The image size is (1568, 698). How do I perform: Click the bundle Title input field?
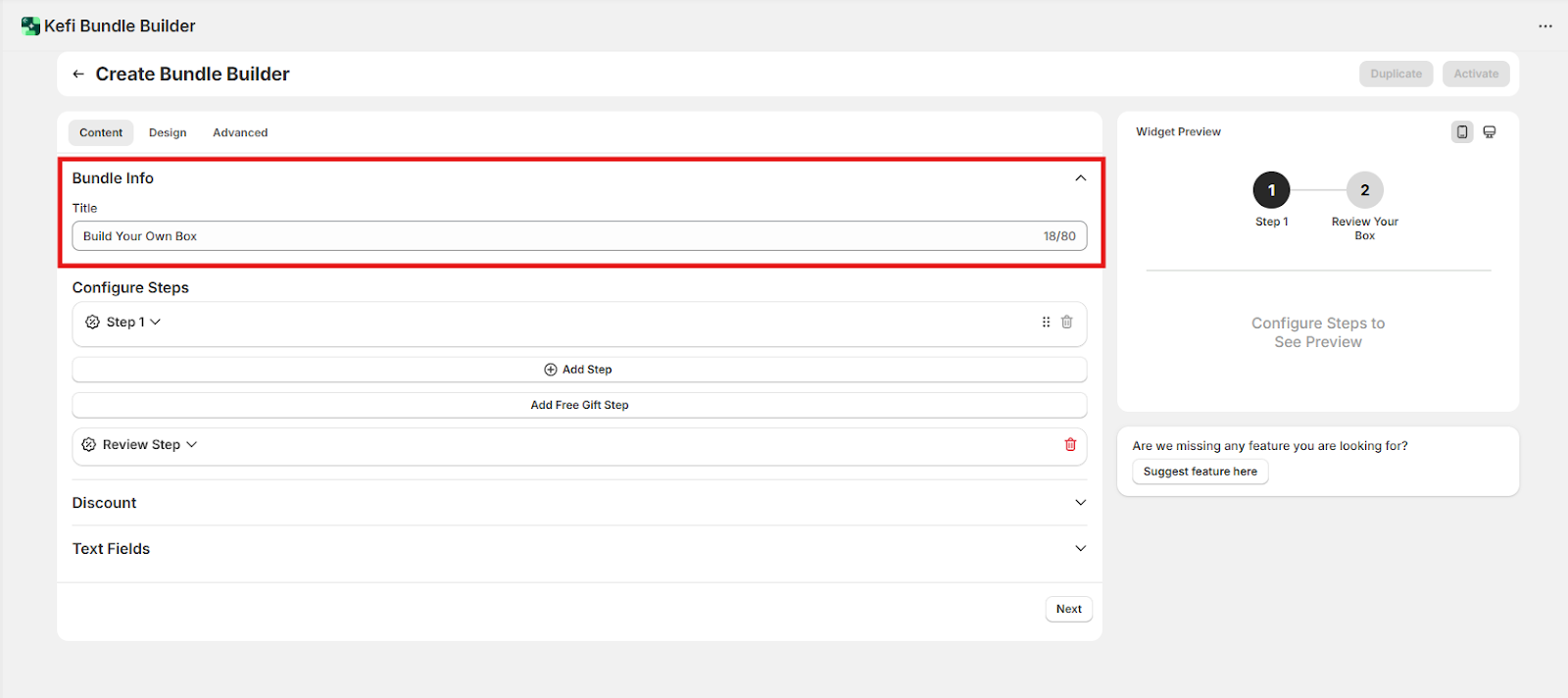coord(559,236)
